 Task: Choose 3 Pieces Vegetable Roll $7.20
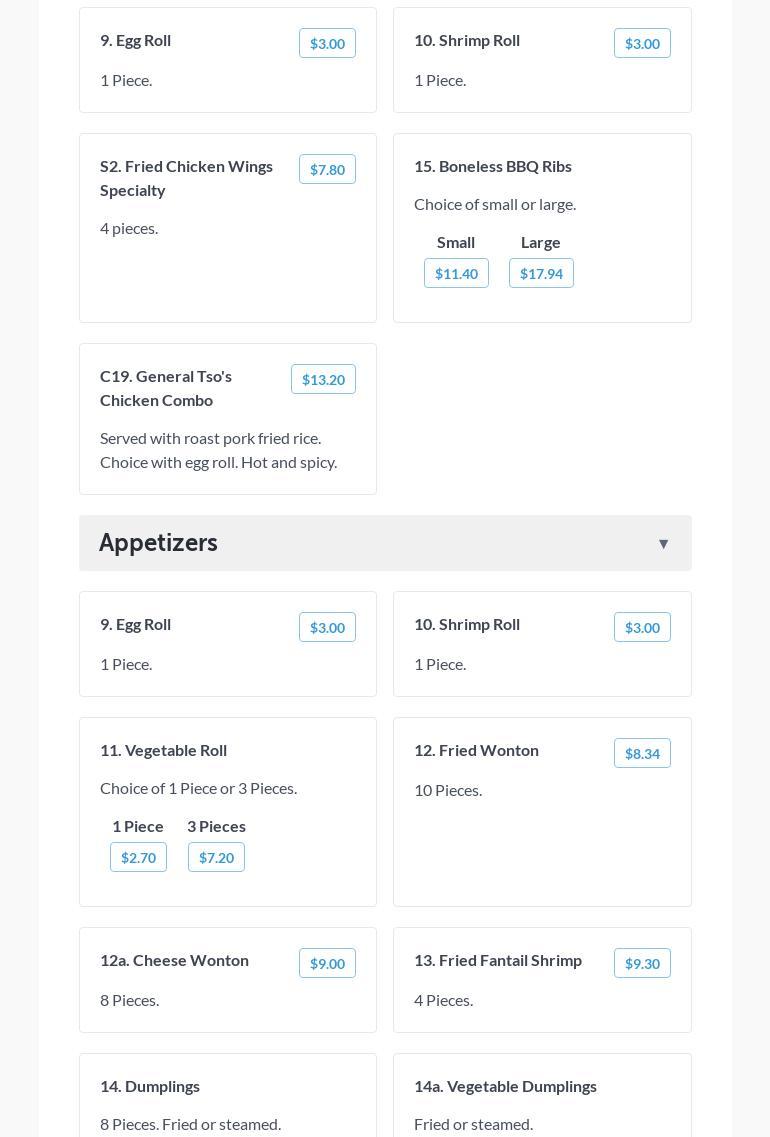click(x=216, y=857)
